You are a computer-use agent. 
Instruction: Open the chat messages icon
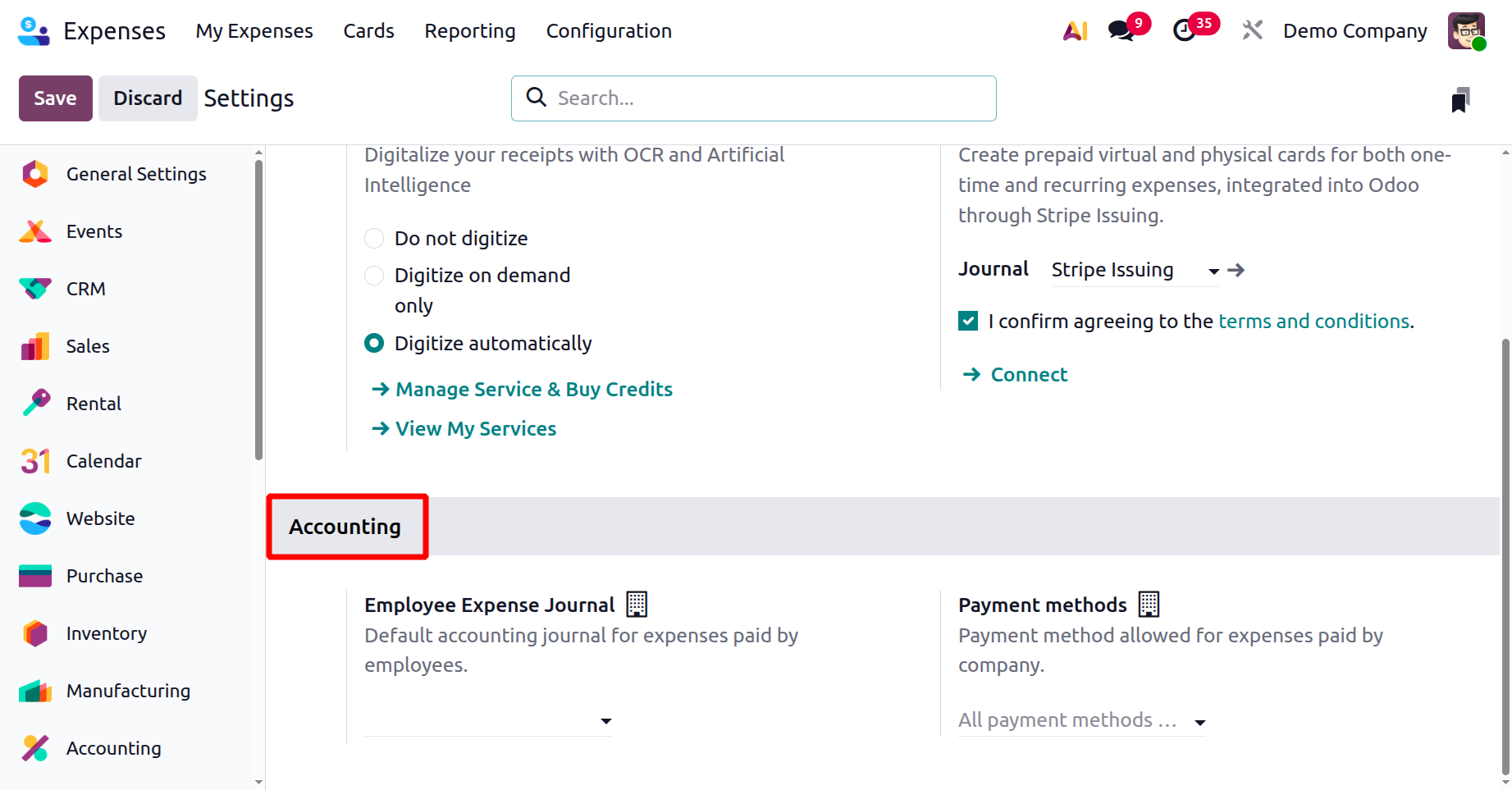point(1121,31)
